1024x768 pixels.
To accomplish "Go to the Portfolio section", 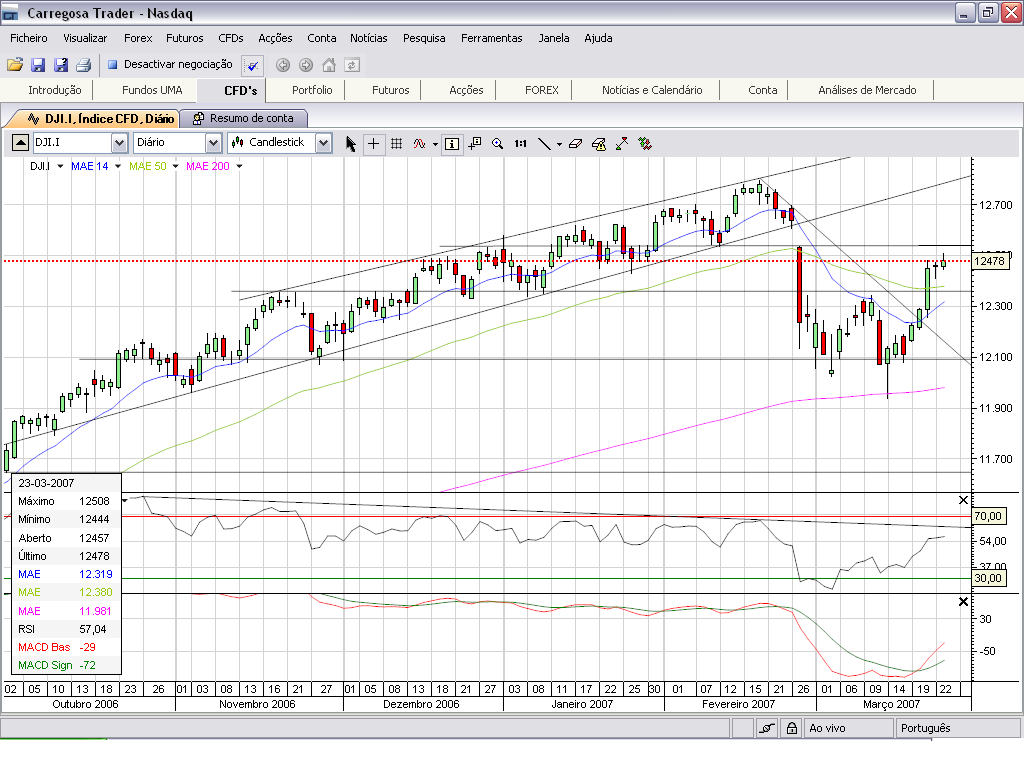I will coord(312,90).
